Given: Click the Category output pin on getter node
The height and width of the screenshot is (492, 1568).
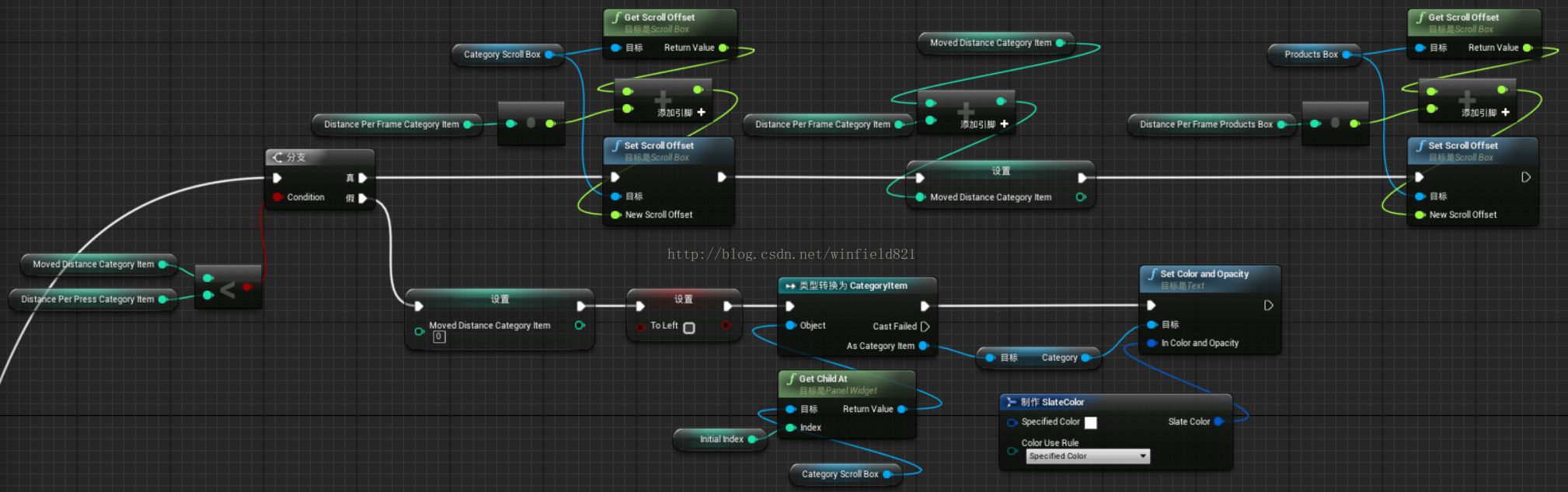Looking at the screenshot, I should point(1085,358).
